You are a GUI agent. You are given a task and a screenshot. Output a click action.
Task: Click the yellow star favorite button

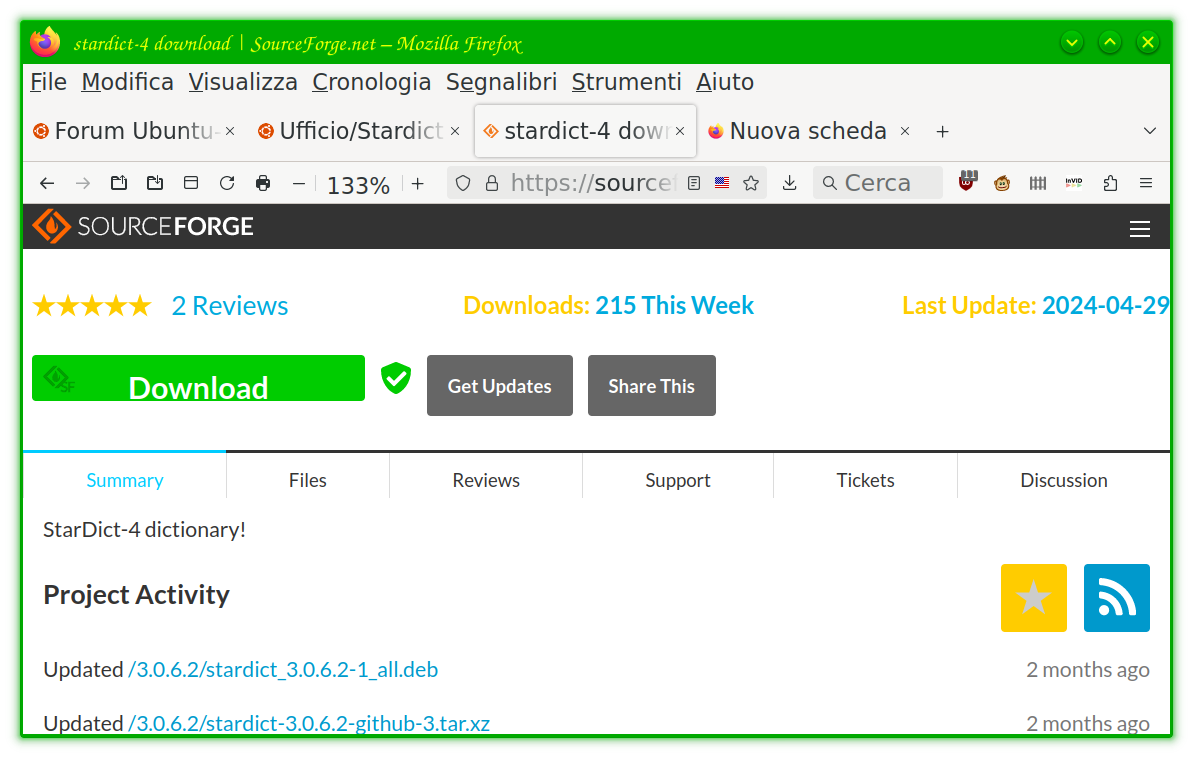[1033, 598]
